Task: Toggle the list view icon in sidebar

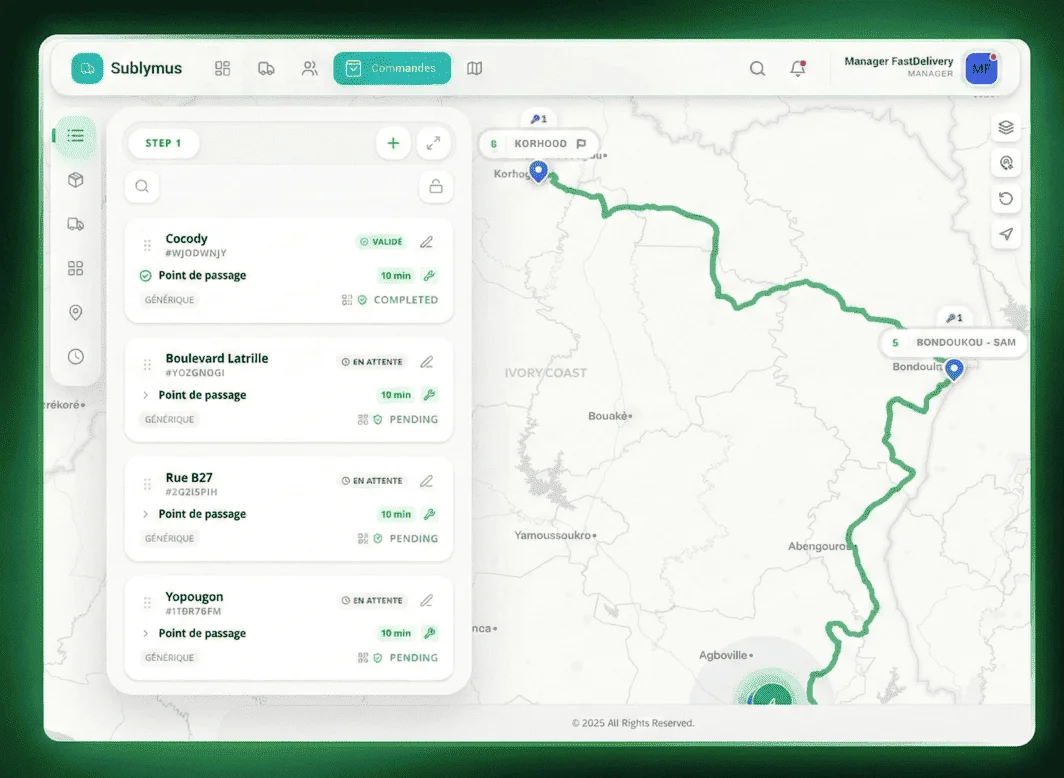Action: click(75, 136)
